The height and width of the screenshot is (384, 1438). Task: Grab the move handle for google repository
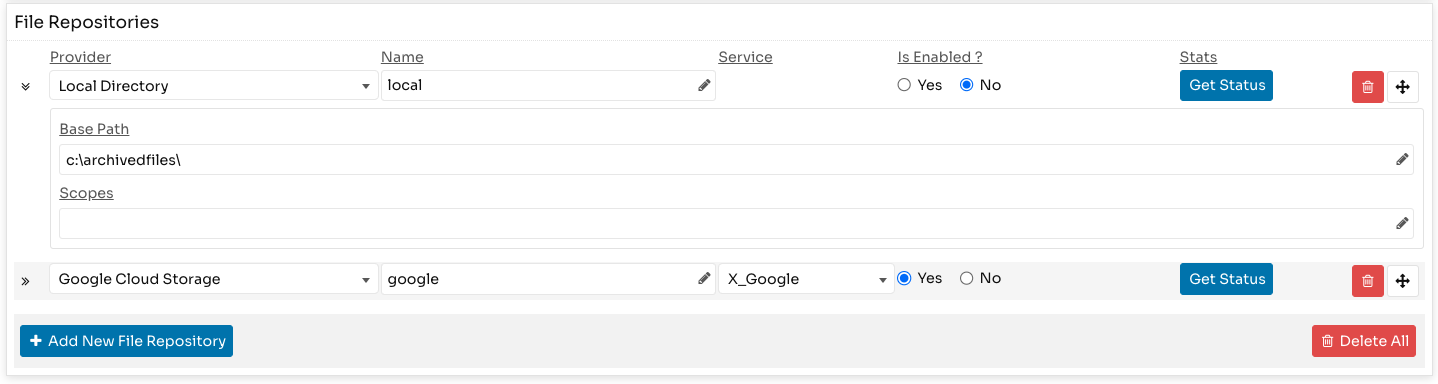point(1402,281)
